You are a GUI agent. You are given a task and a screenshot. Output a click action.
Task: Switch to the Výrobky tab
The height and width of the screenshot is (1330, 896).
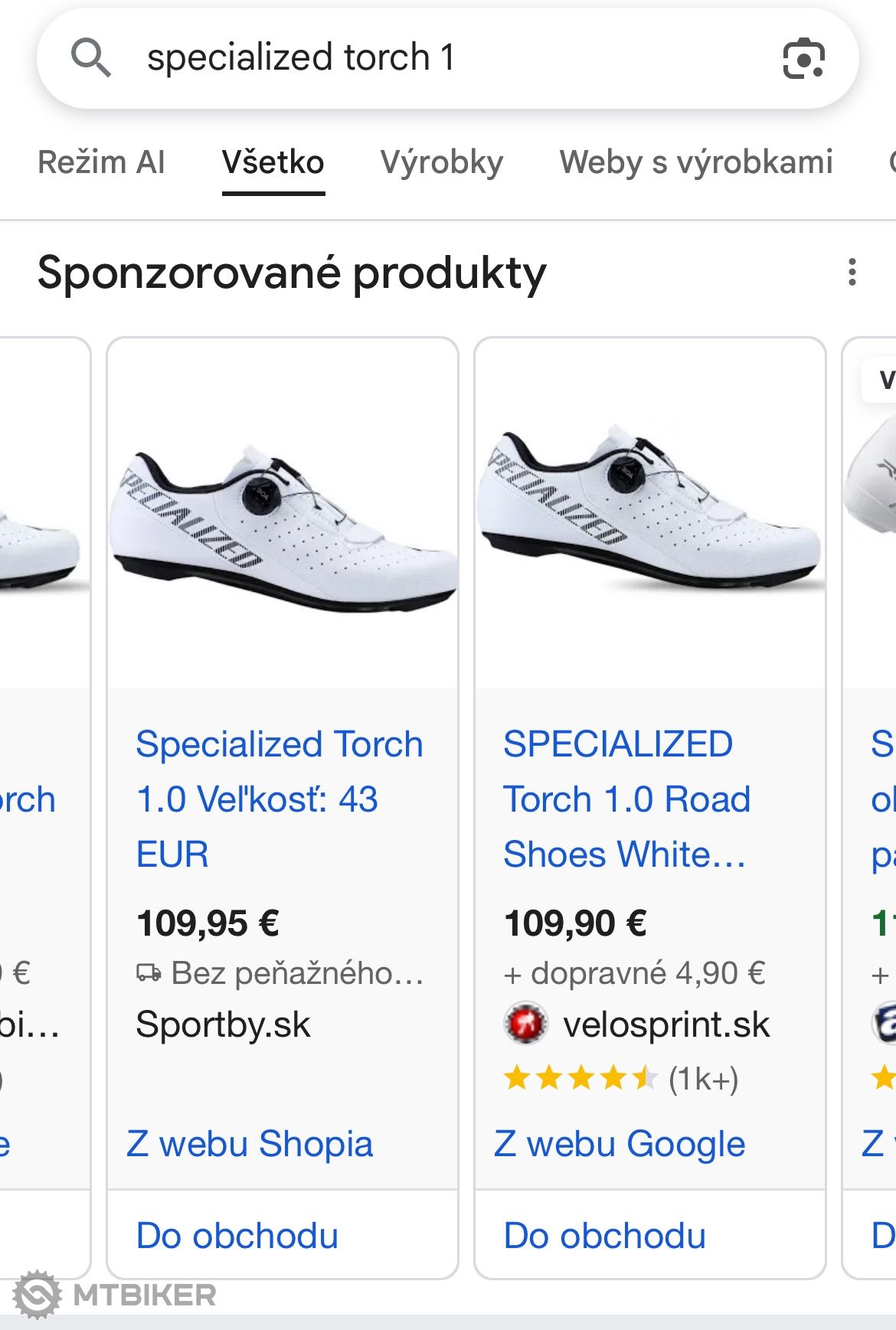442,162
